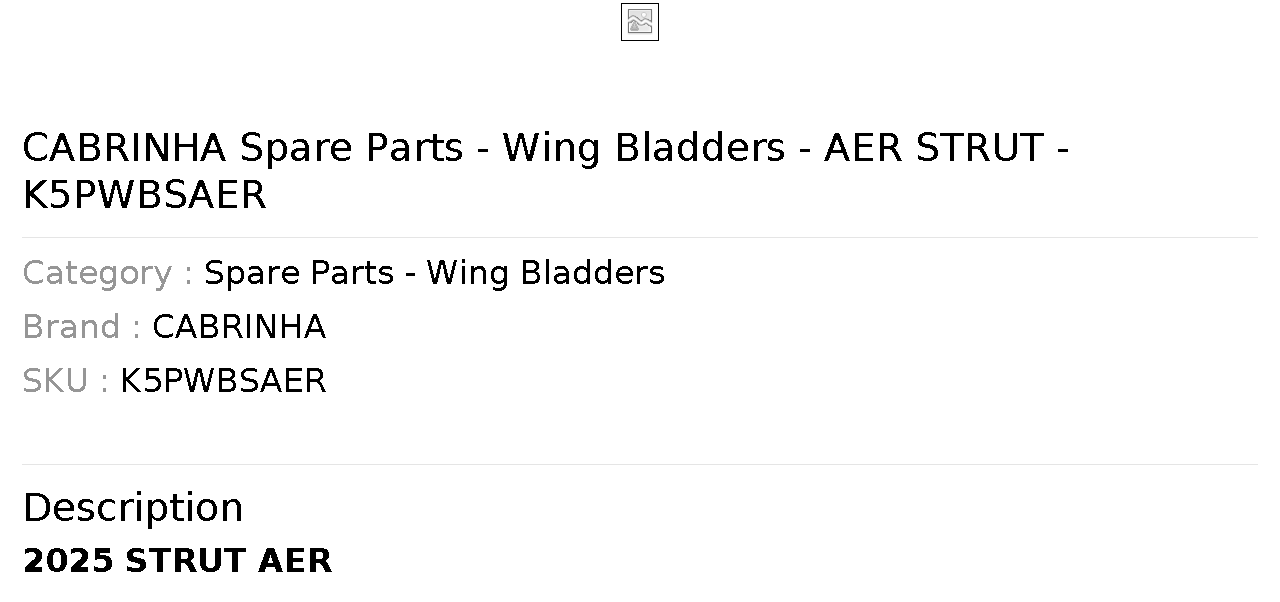Viewport: 1280px width, 602px height.
Task: Click "AER" at the end of the description line
Action: point(295,561)
